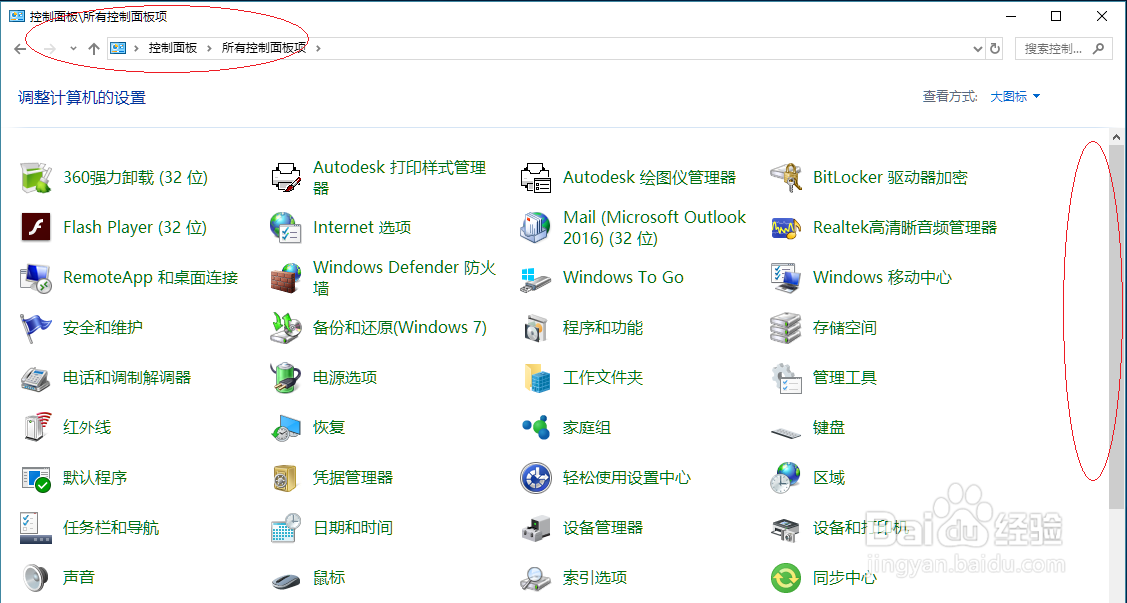Go up one level arrow
The image size is (1127, 603).
click(93, 49)
